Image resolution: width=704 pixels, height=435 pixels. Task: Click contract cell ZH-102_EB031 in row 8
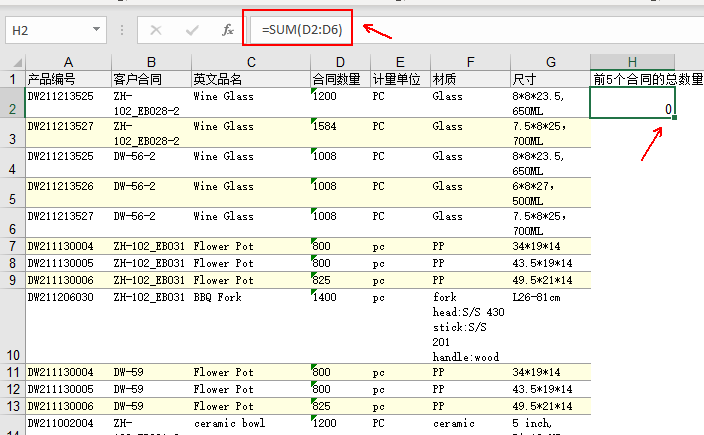click(x=151, y=263)
